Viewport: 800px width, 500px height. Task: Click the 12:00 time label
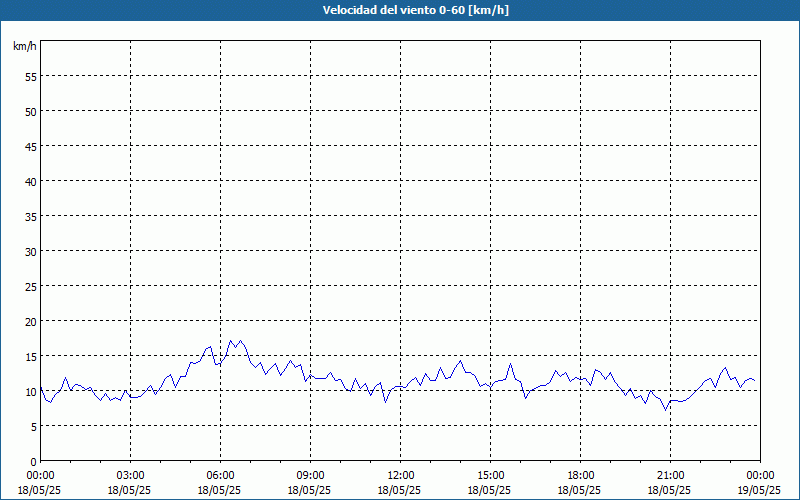click(x=400, y=475)
